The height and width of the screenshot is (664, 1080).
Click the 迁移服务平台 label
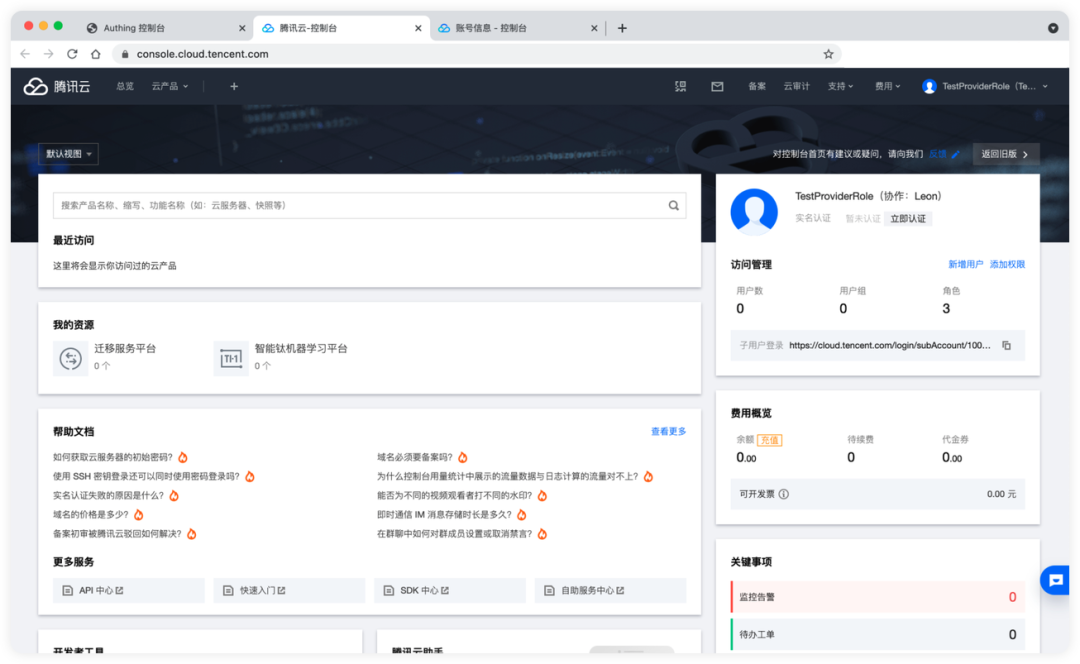point(125,349)
